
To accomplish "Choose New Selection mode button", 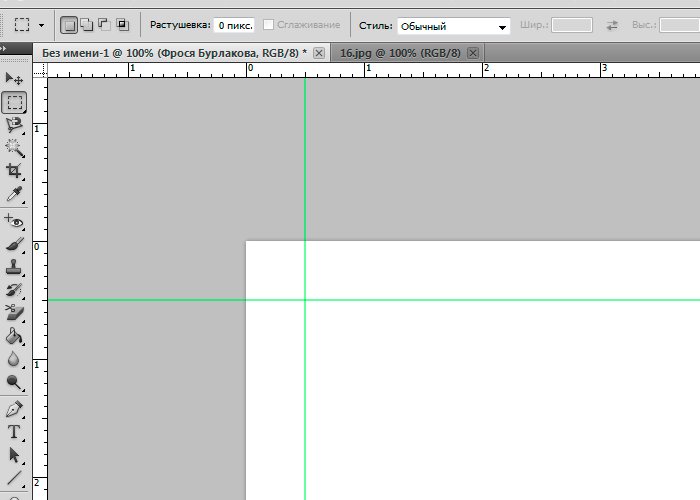I will (68, 24).
